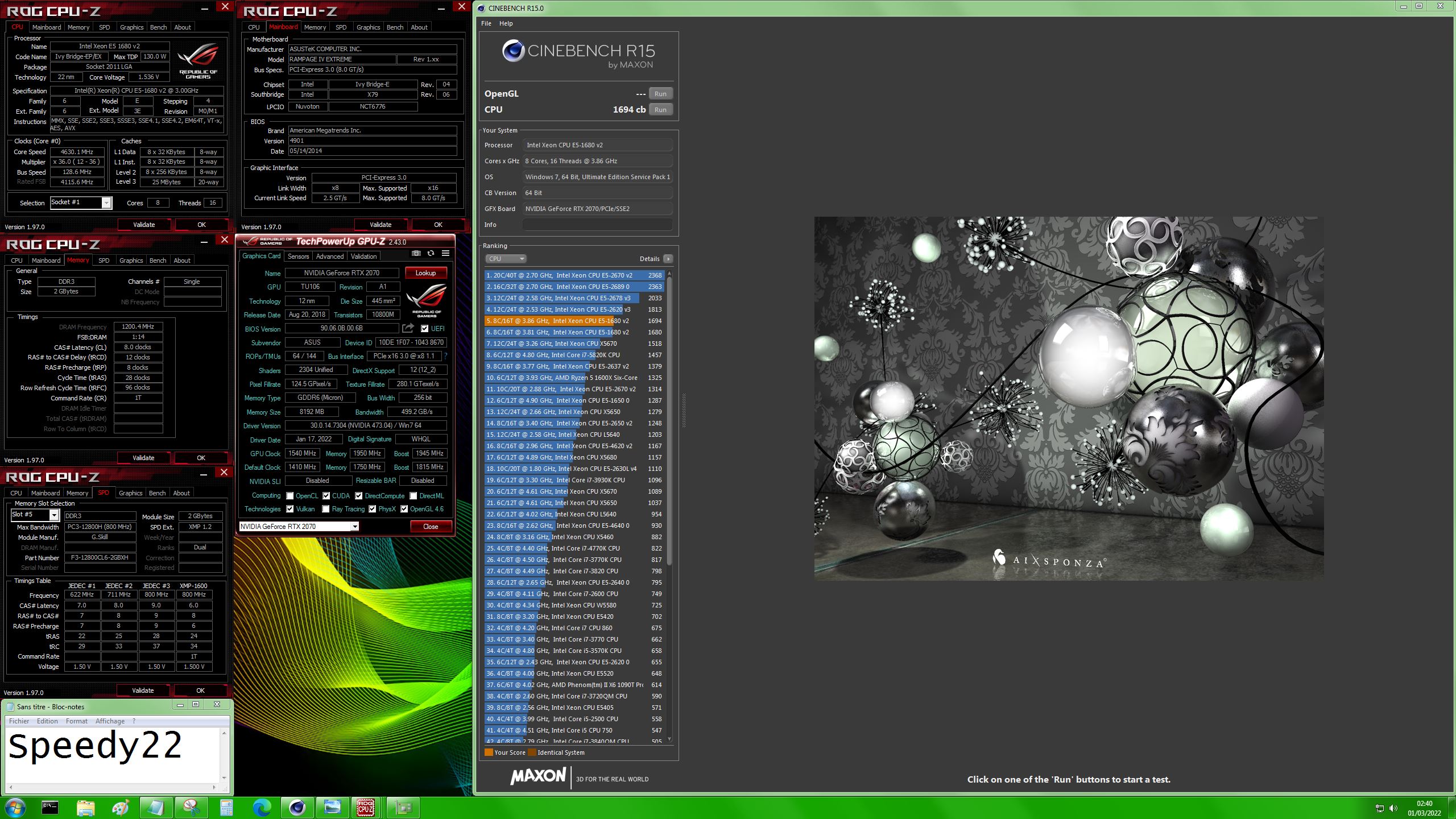Open the photo viewer taskbar icon
This screenshot has width=1456, height=819.
click(332, 807)
